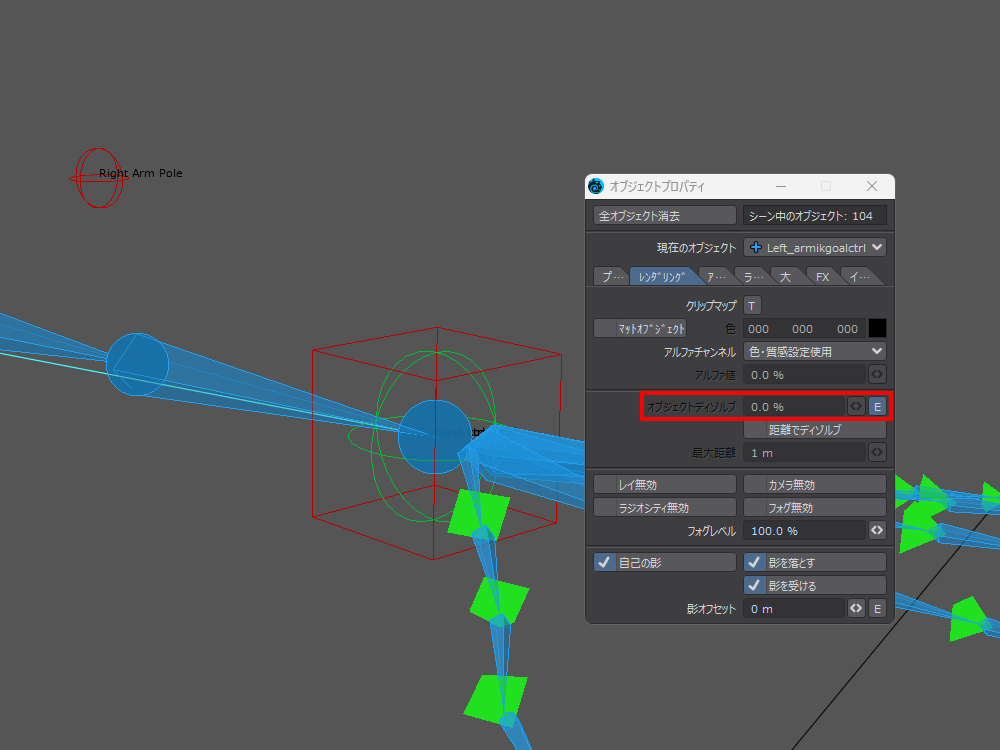Click the アルファ値 slider arrows icon
1000x750 pixels.
(877, 374)
